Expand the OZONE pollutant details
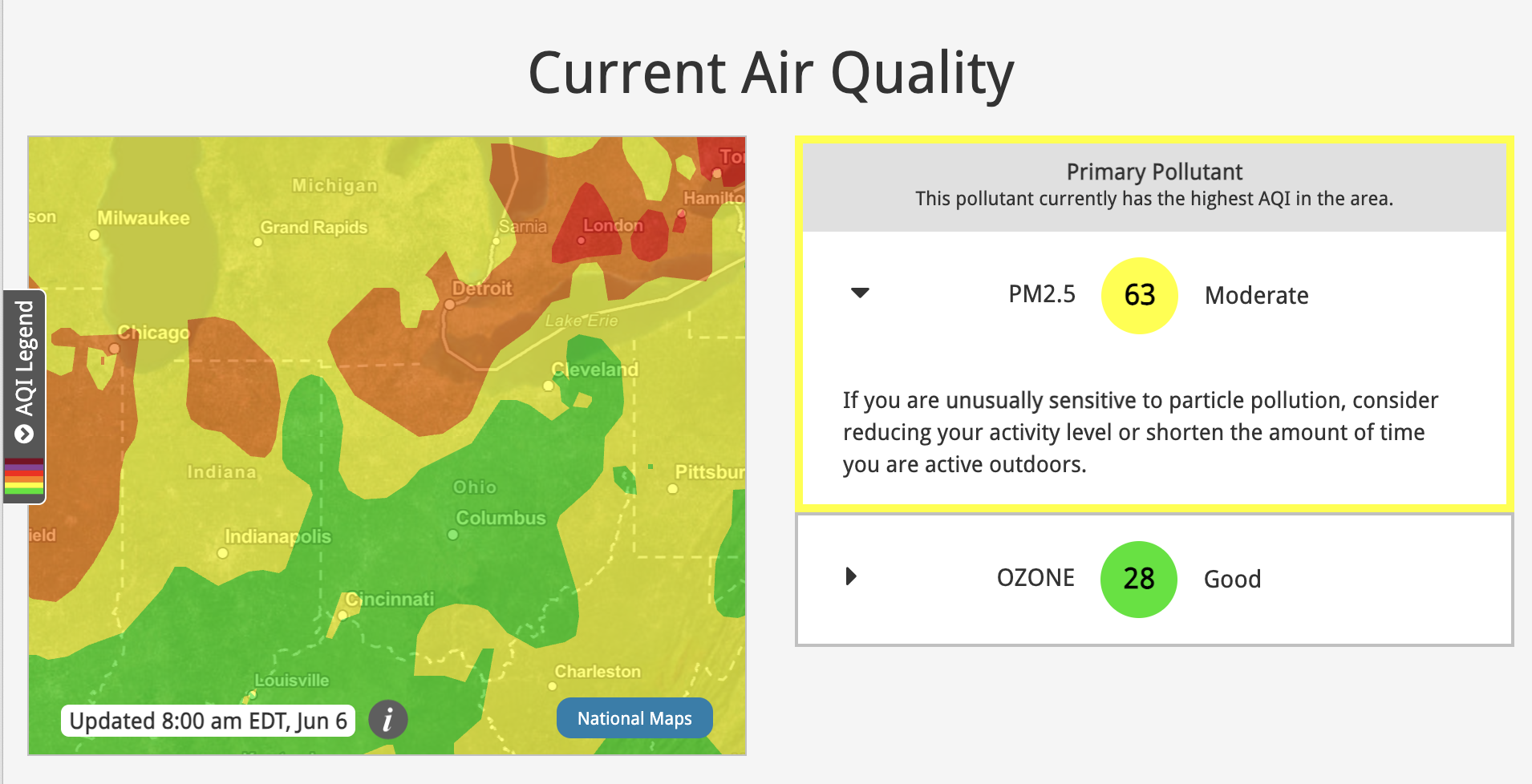Viewport: 1532px width, 784px height. [851, 576]
